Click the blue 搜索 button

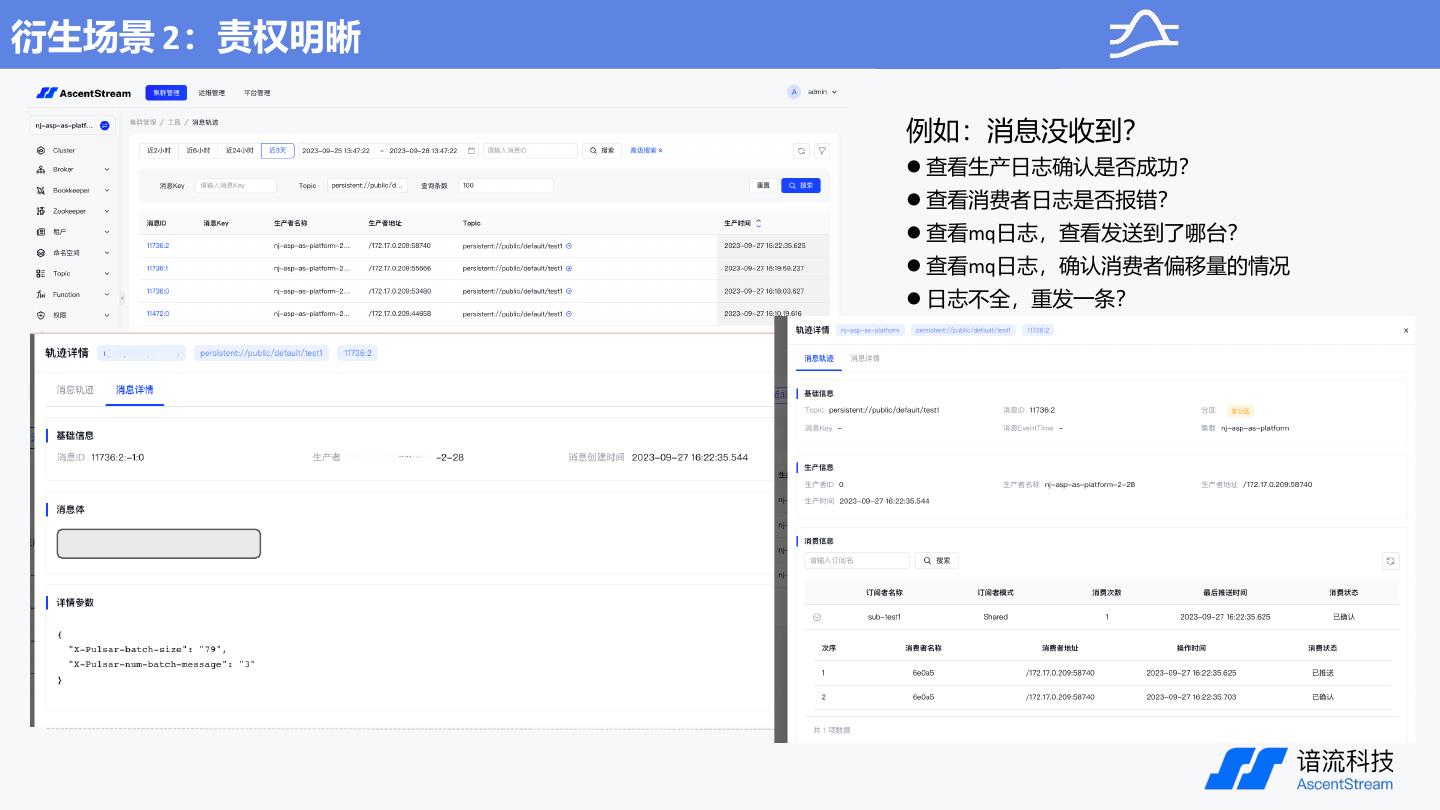point(800,186)
